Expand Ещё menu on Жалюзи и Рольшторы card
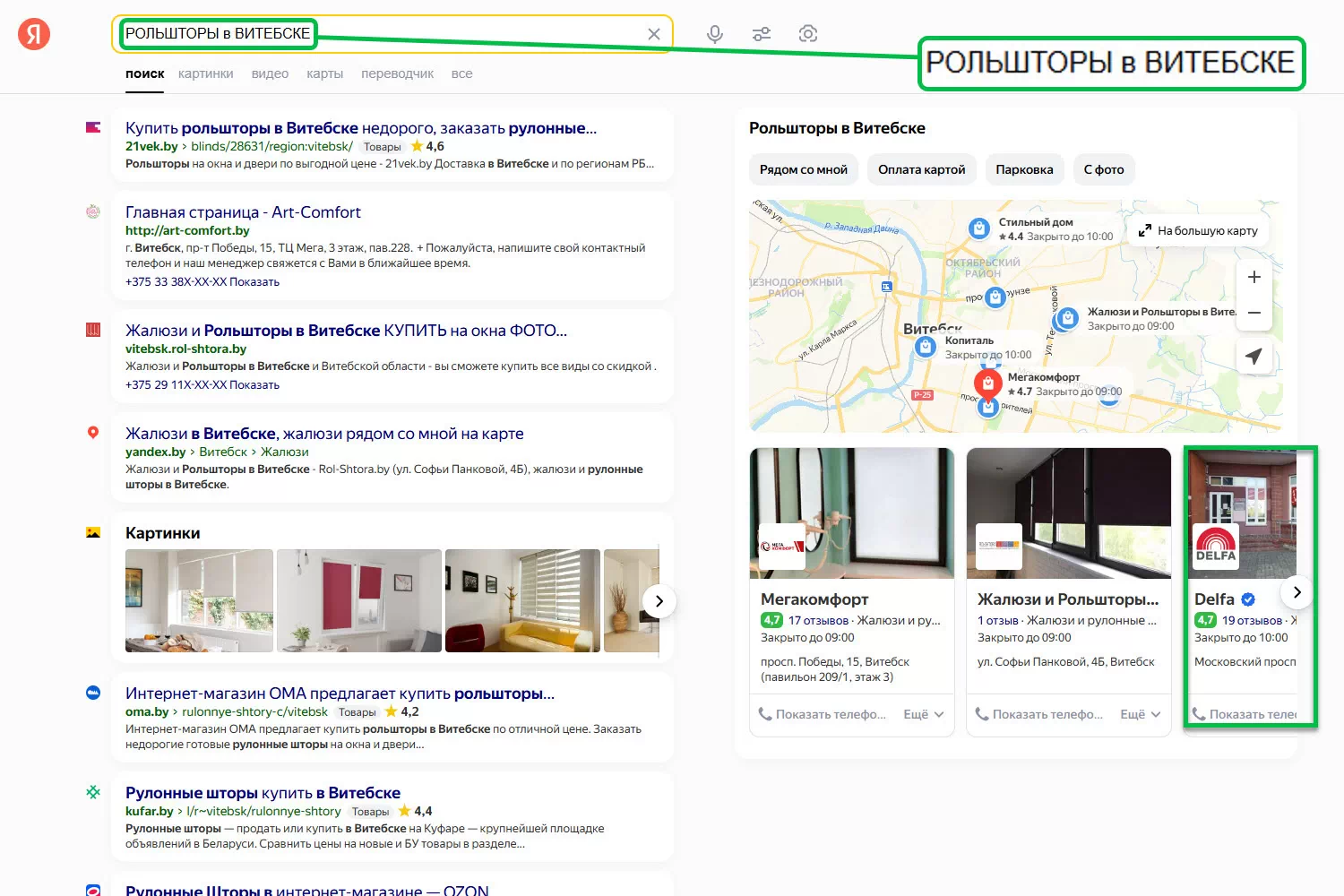This screenshot has height=896, width=1344. coord(1140,714)
